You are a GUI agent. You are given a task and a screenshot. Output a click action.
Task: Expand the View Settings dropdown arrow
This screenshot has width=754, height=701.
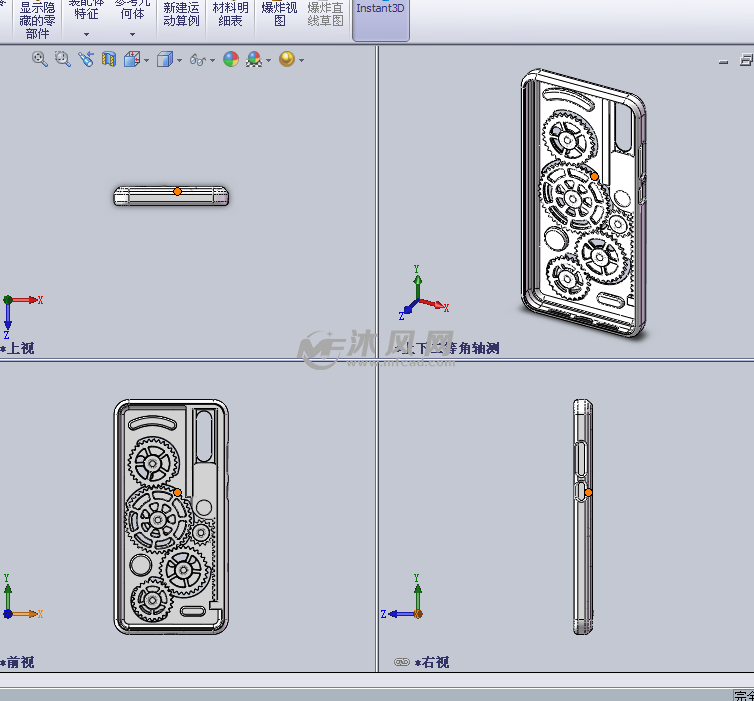tap(302, 60)
